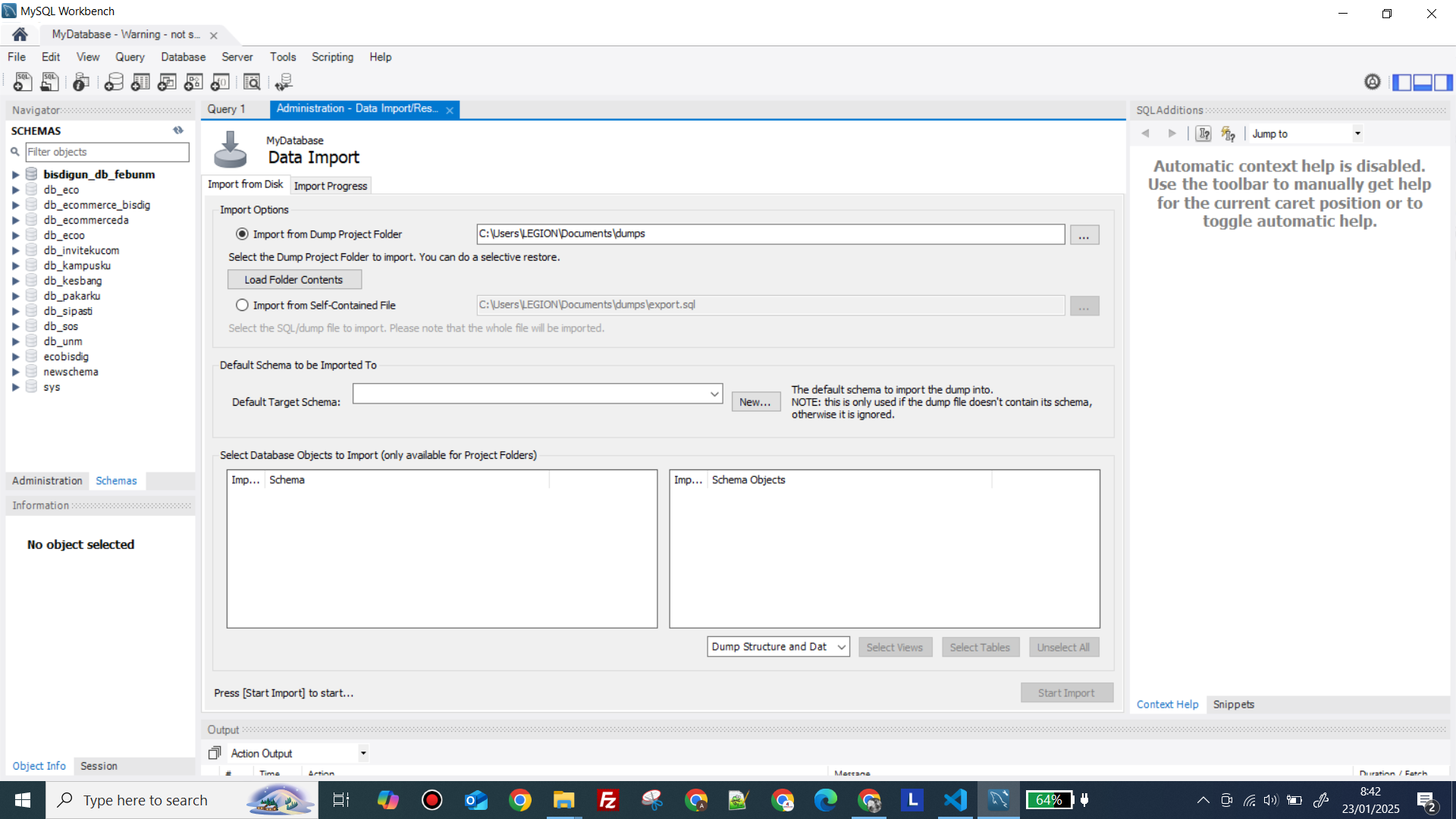Click the Filter objects search field
This screenshot has height=819, width=1456.
(x=107, y=152)
